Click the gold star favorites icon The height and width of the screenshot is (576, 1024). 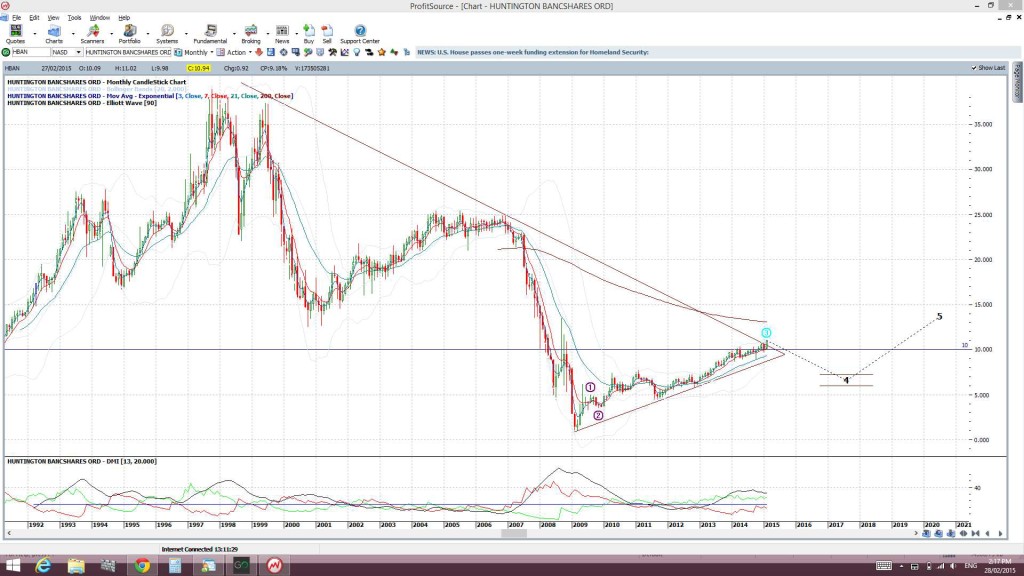[x=381, y=52]
